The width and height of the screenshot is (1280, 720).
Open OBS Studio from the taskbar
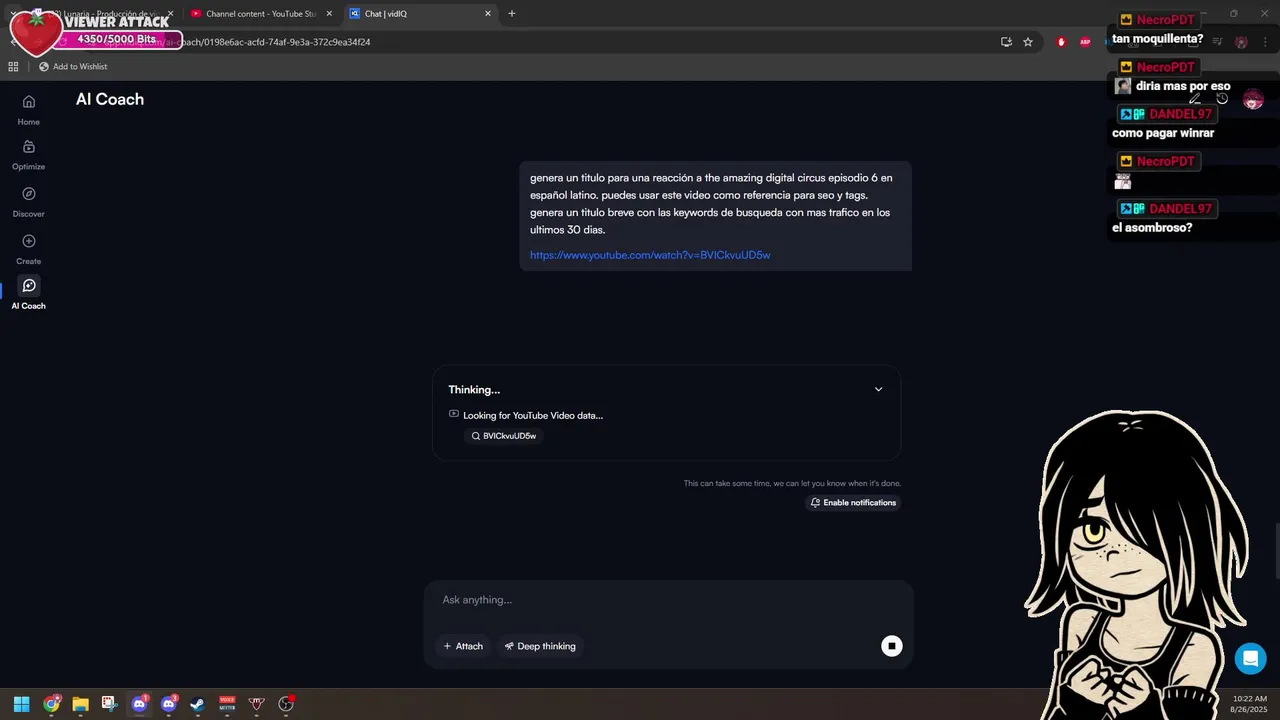[x=286, y=704]
